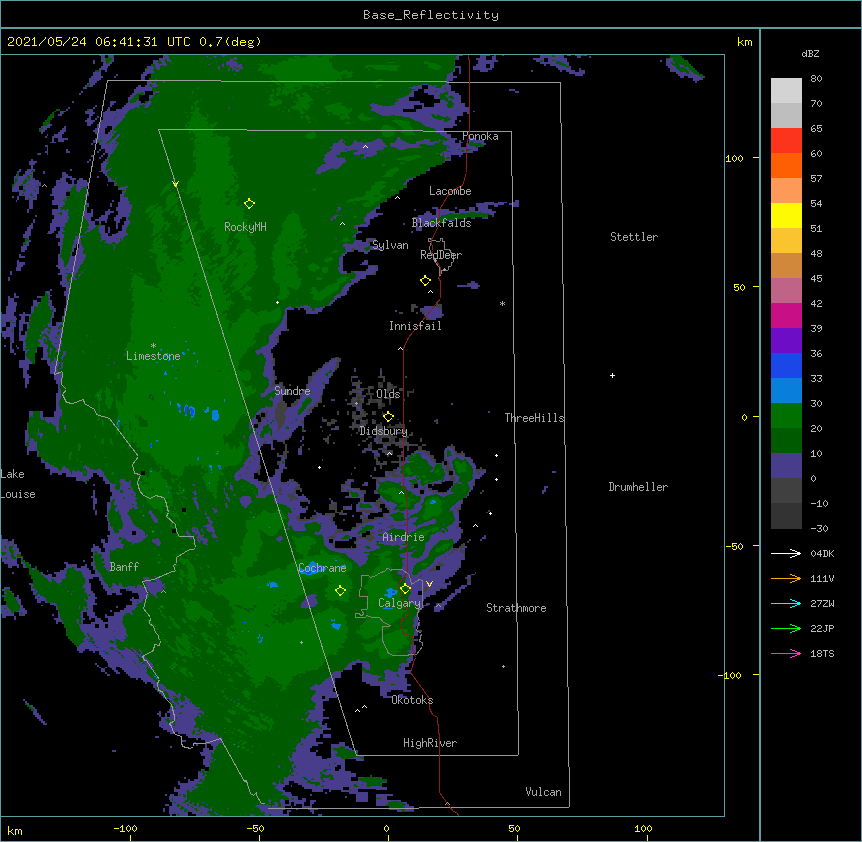Pick the white 70-80 dBZ swatch

(x=786, y=91)
